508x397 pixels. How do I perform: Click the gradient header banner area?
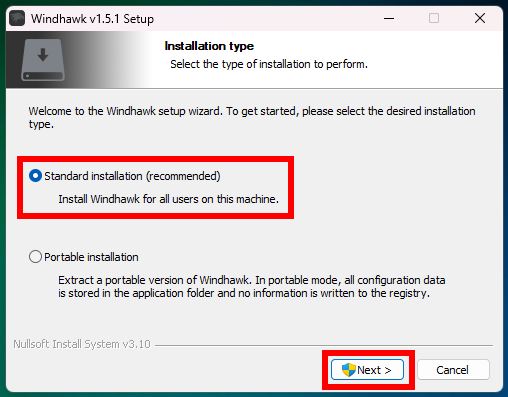coord(254,60)
